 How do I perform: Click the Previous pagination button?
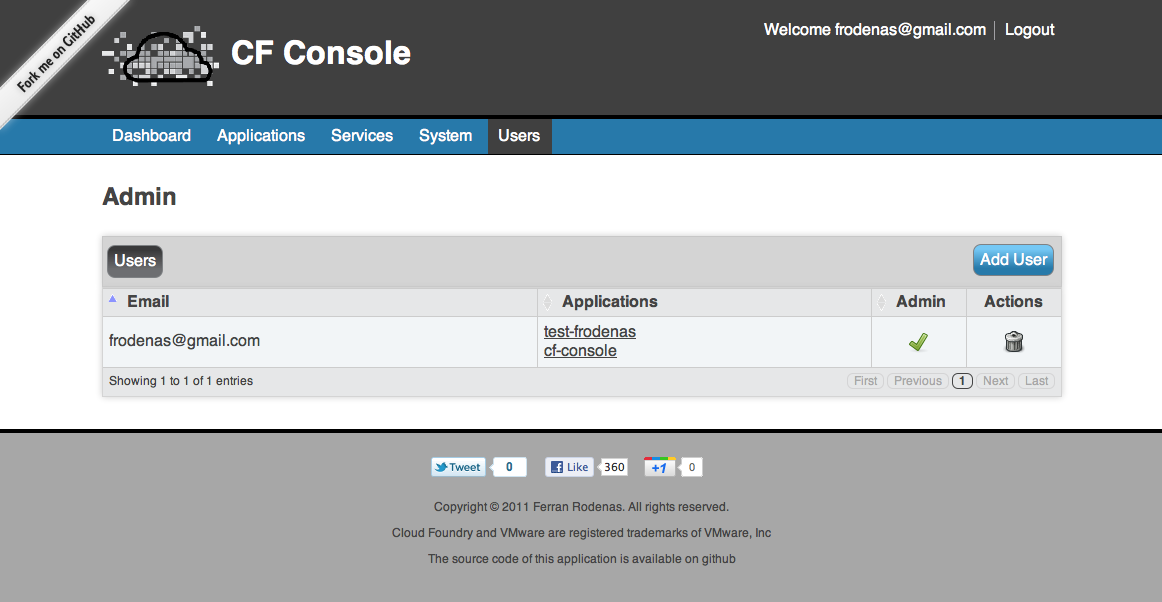point(917,381)
